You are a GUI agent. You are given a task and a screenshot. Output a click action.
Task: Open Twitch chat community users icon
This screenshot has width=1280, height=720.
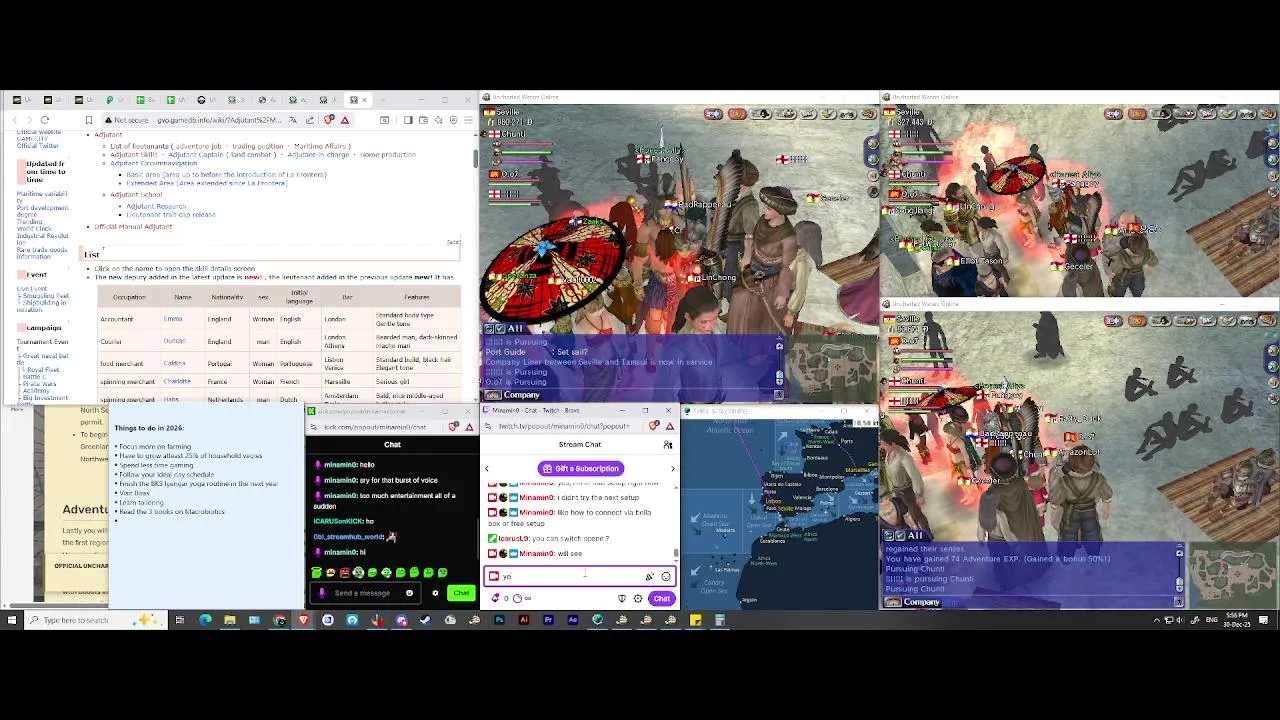point(668,445)
